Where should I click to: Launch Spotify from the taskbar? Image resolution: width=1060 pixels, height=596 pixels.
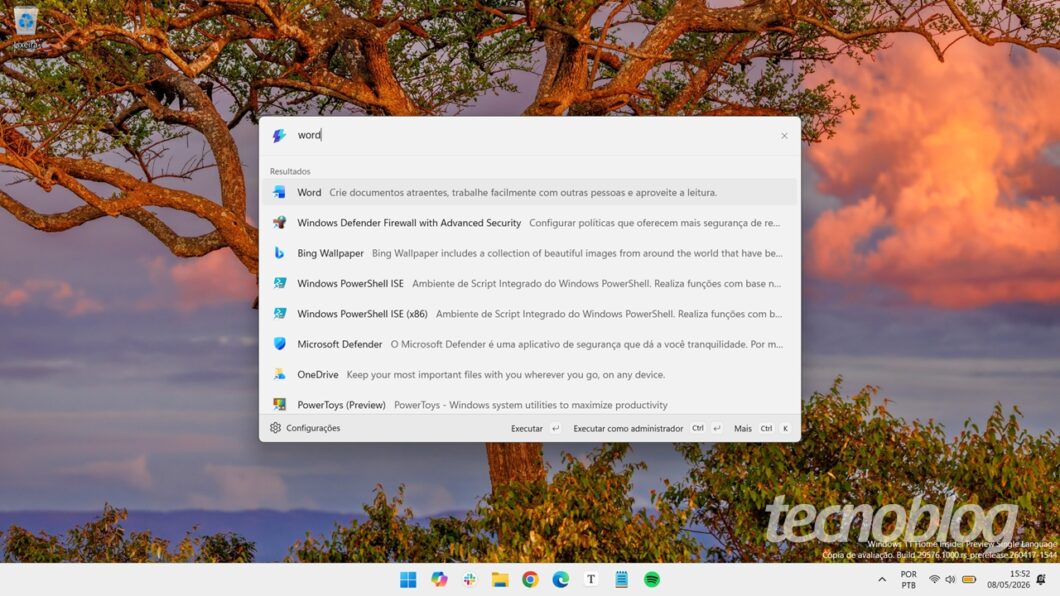[652, 580]
